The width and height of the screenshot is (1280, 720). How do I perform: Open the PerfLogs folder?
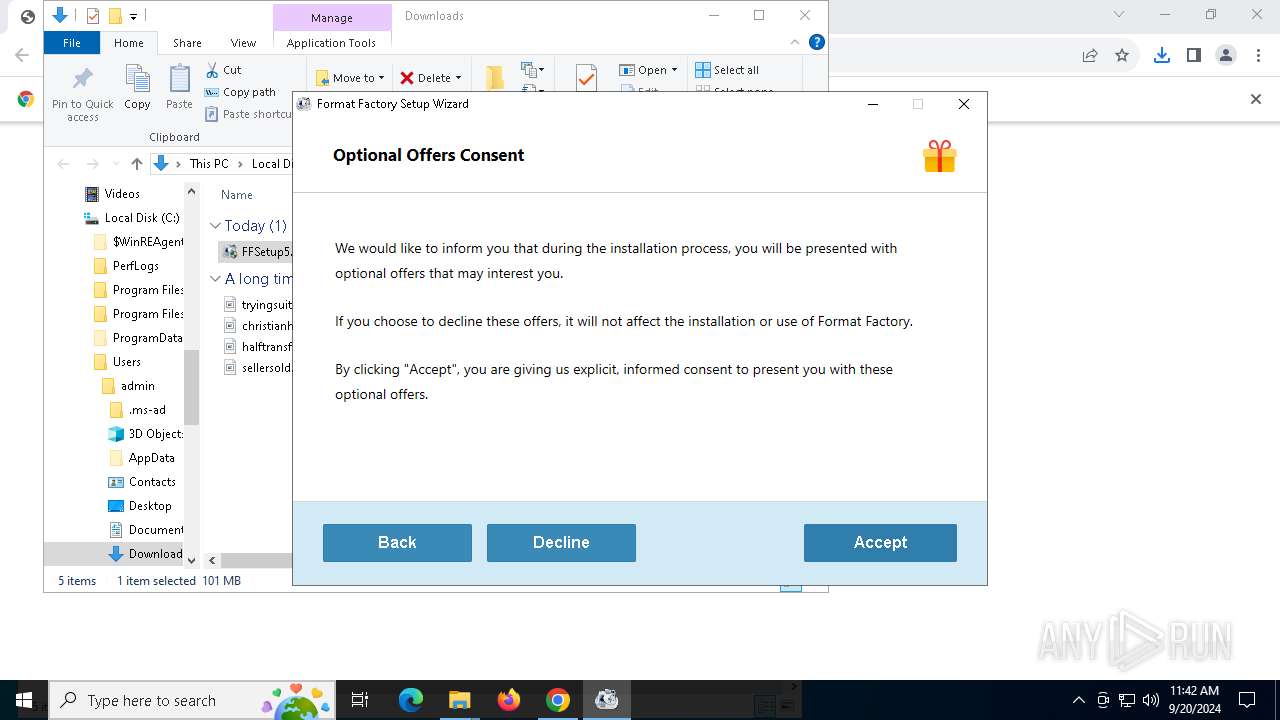click(126, 266)
